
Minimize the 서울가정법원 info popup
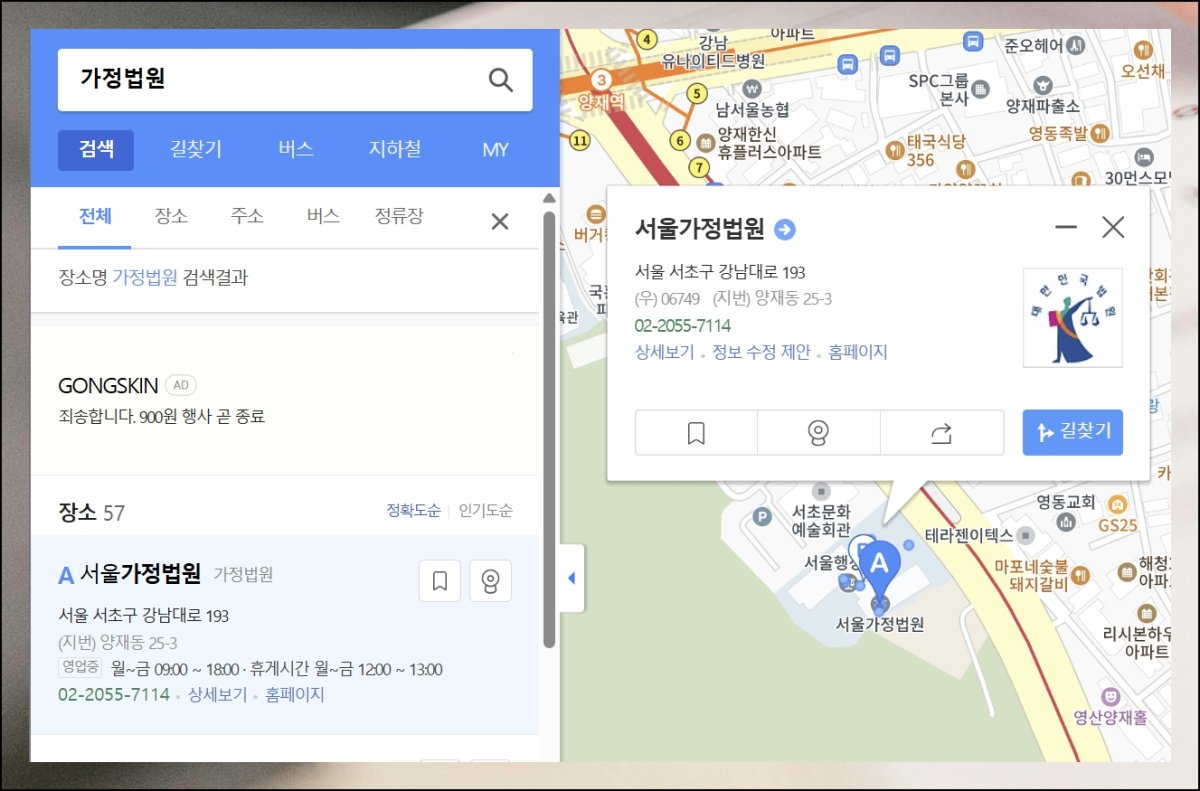click(x=1066, y=227)
